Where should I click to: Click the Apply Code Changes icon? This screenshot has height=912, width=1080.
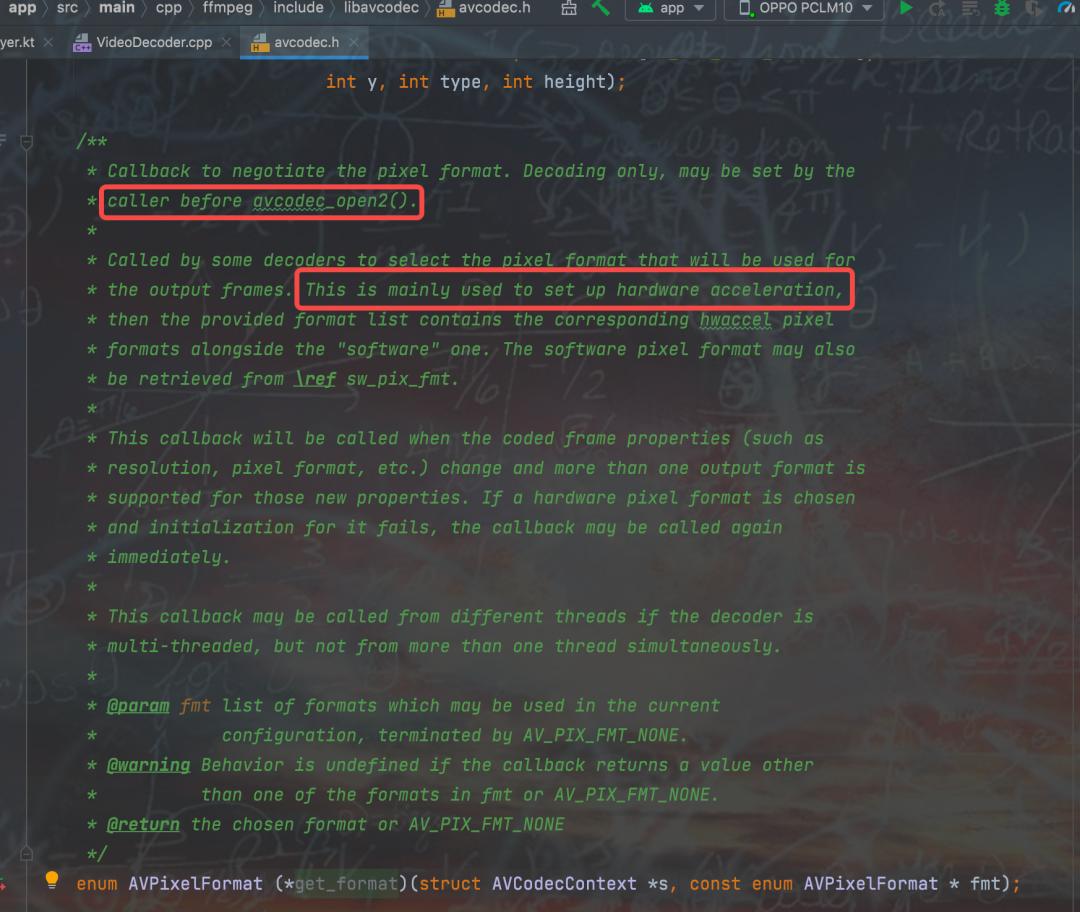point(969,9)
